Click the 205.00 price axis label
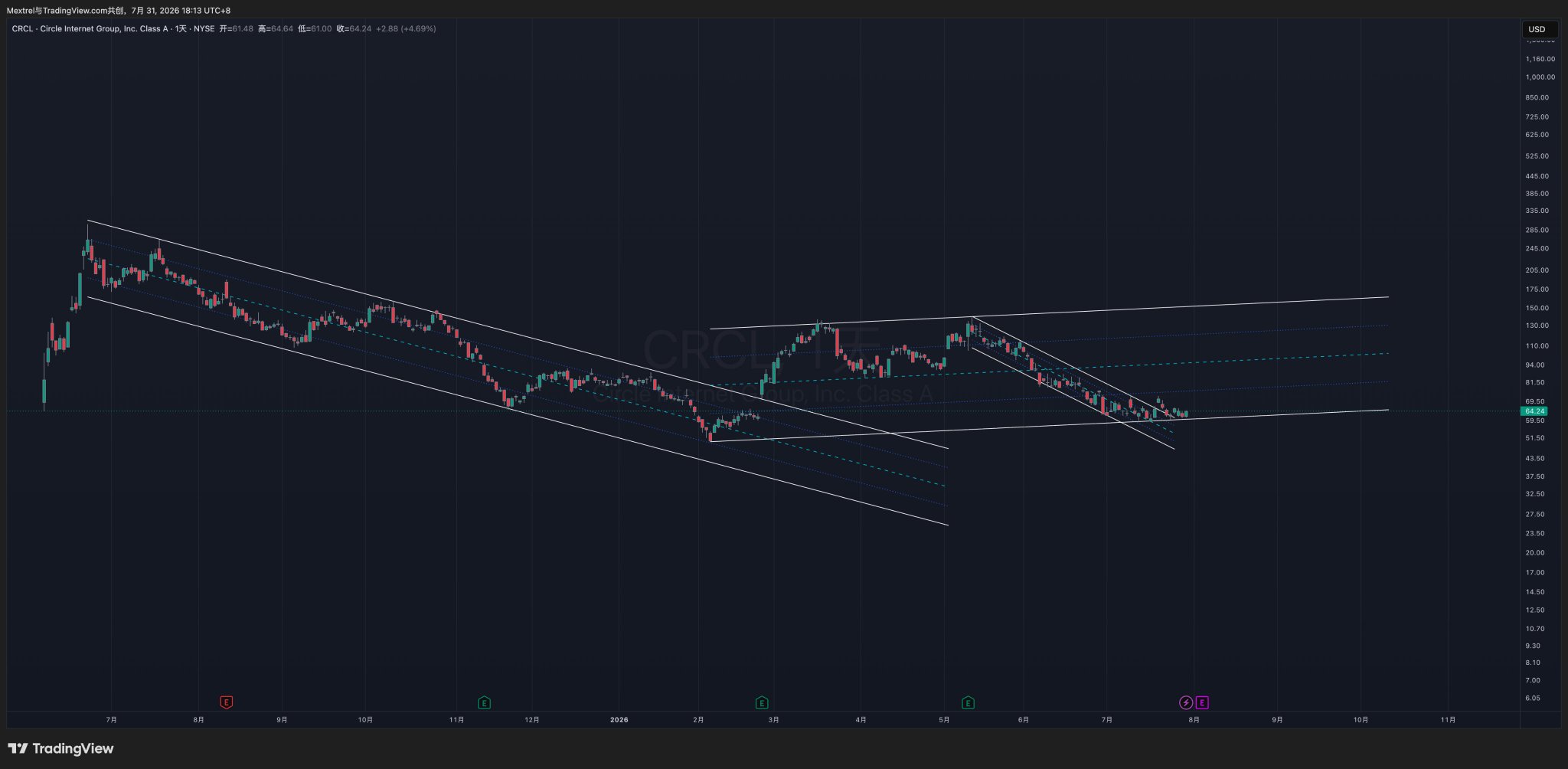 [x=1537, y=270]
